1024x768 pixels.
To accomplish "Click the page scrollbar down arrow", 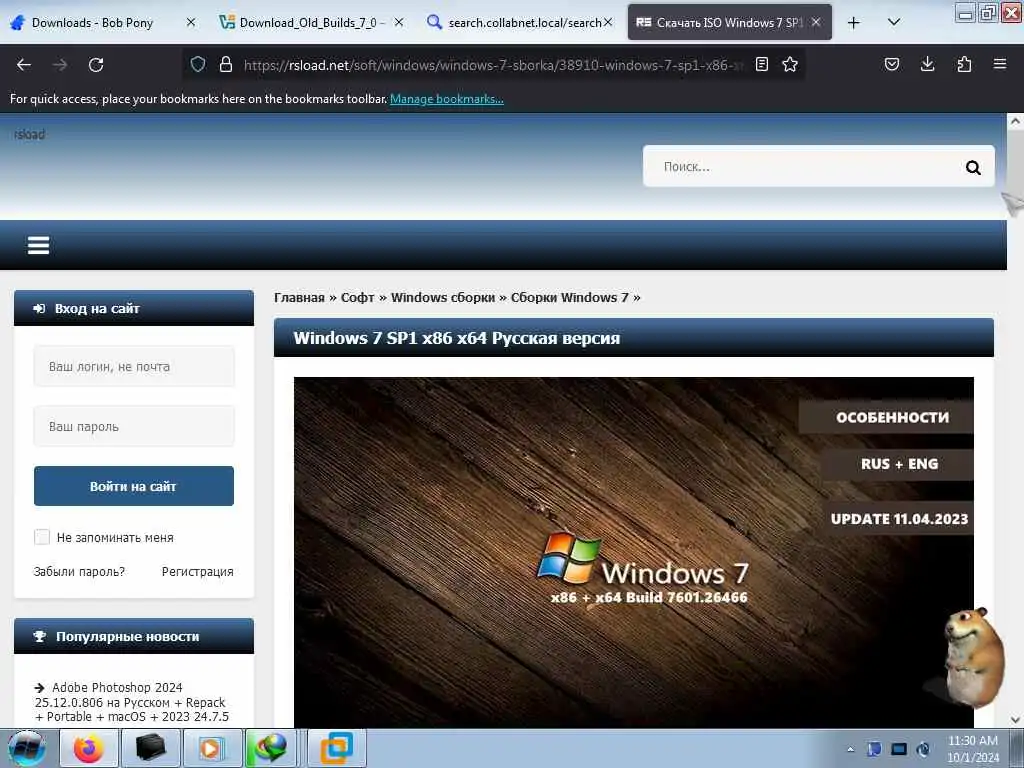I will [1015, 720].
